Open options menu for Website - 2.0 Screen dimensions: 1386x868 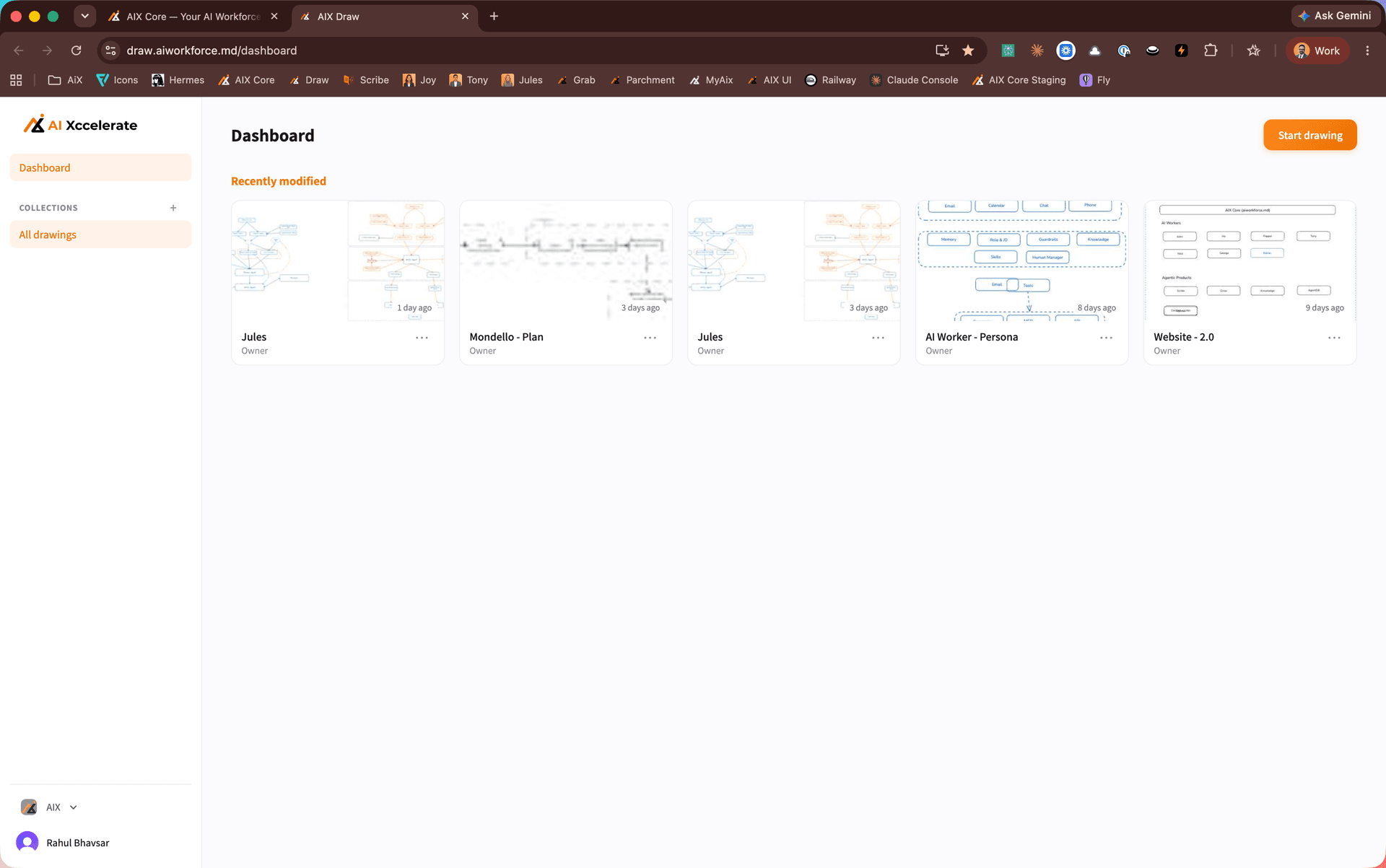pyautogui.click(x=1334, y=338)
